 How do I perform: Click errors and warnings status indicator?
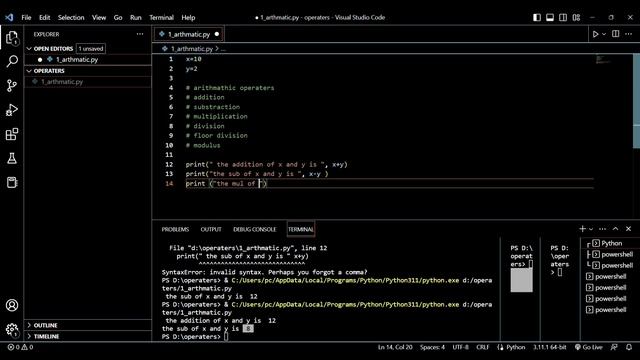20,347
